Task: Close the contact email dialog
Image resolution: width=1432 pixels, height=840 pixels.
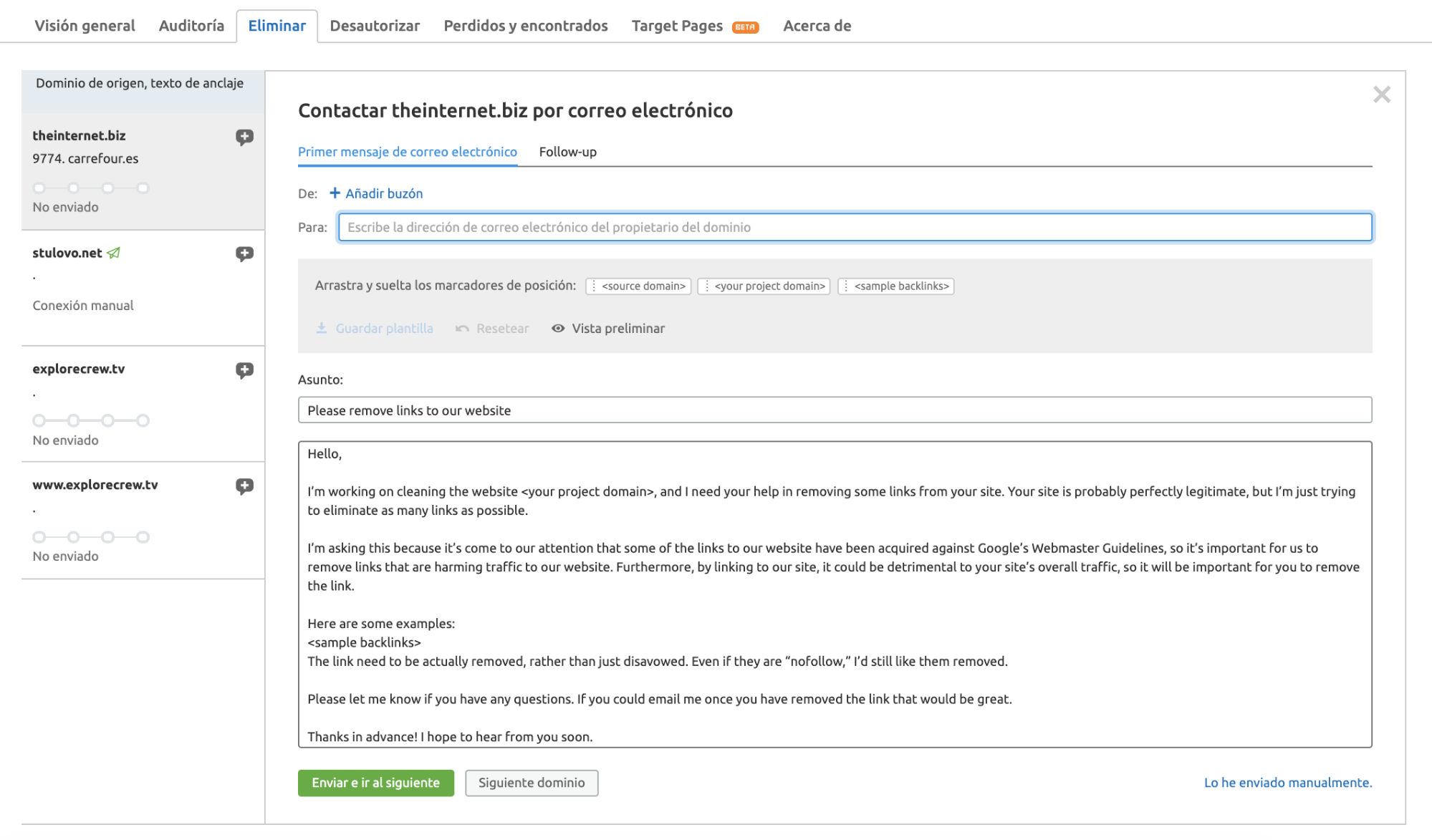Action: coord(1381,94)
